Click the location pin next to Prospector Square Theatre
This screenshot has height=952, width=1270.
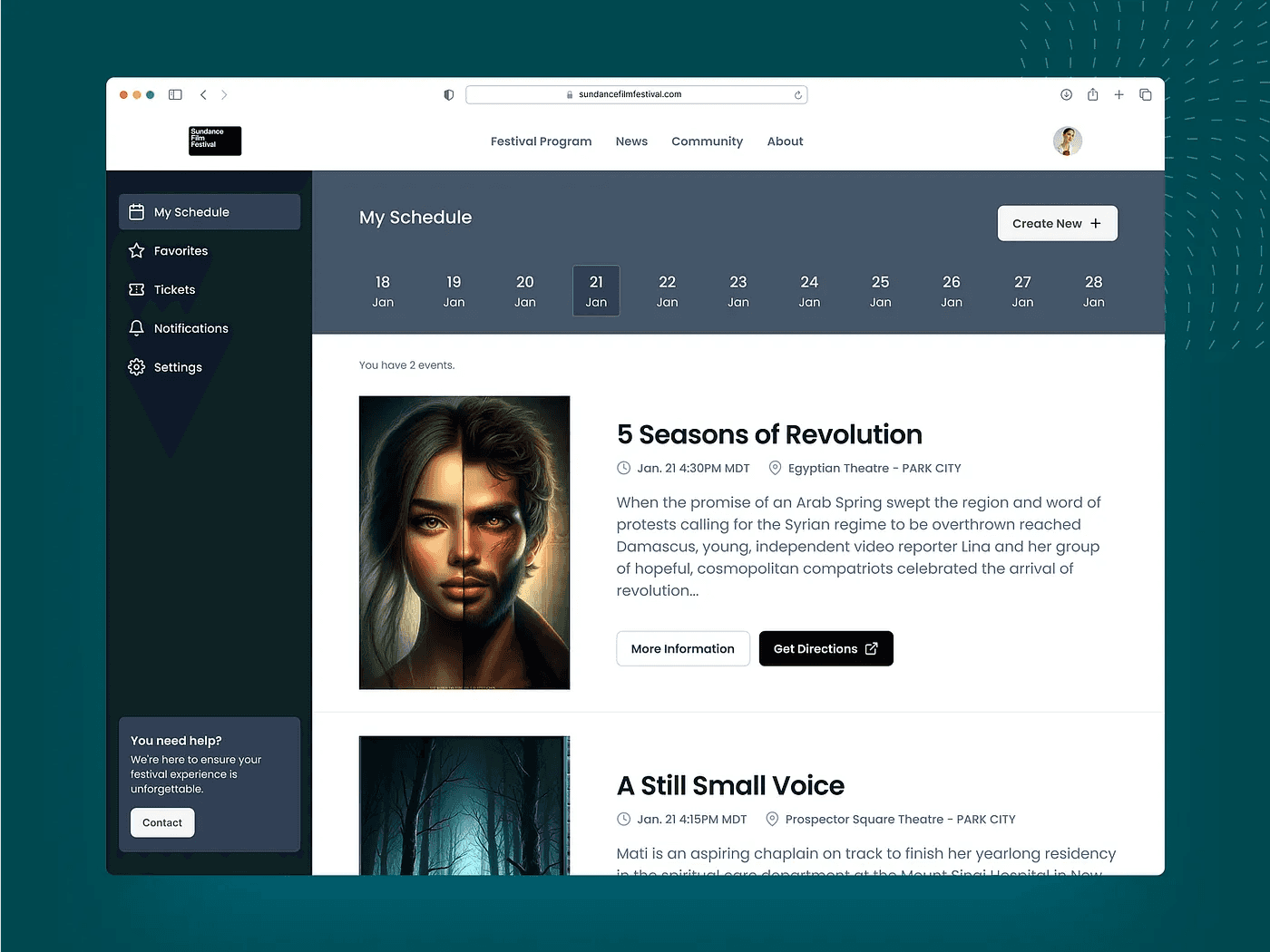tap(772, 819)
